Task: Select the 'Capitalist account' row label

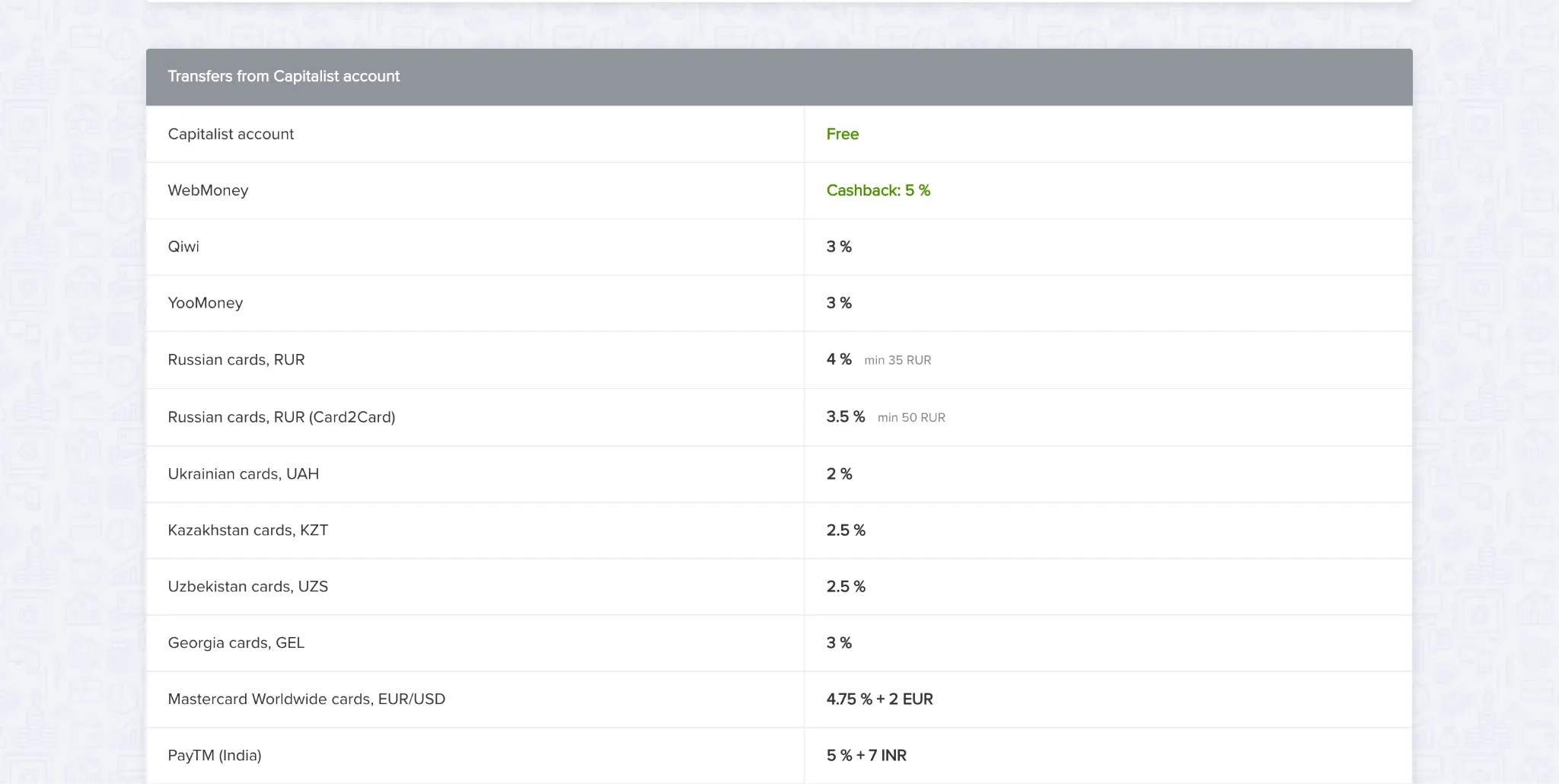Action: (231, 134)
